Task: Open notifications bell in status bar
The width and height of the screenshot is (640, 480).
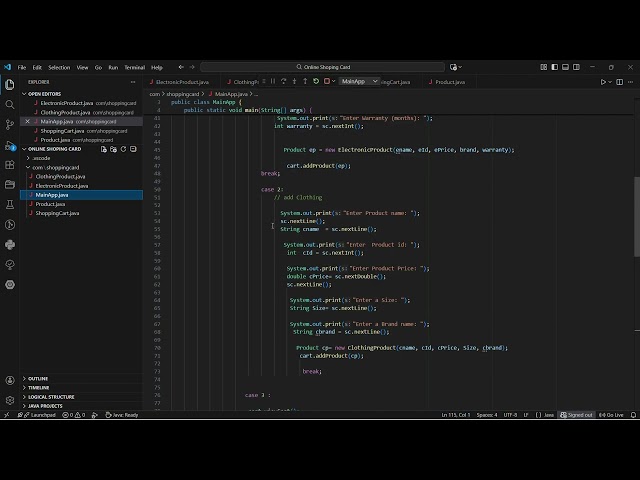Action: (633, 415)
